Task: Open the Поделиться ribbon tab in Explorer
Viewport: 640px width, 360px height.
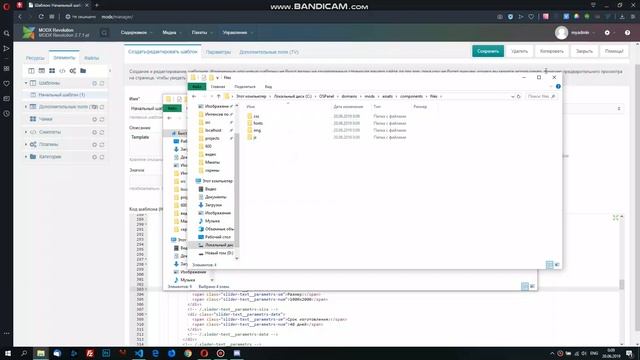Action: coord(245,87)
